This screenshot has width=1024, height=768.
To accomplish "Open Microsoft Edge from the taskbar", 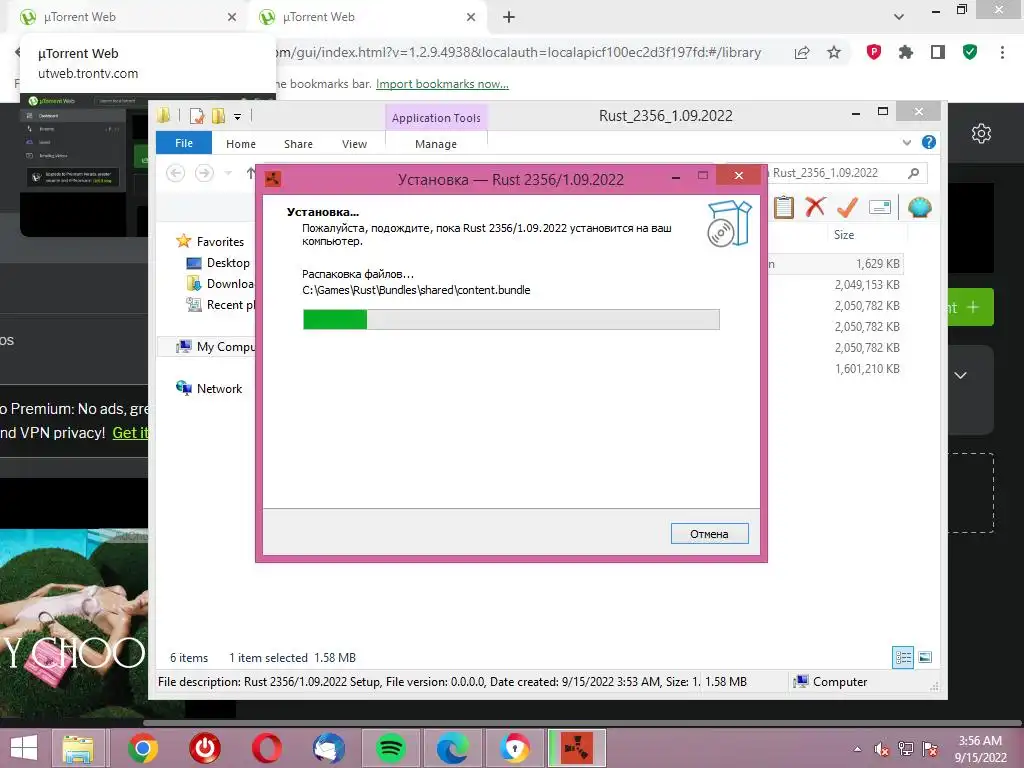I will point(453,748).
